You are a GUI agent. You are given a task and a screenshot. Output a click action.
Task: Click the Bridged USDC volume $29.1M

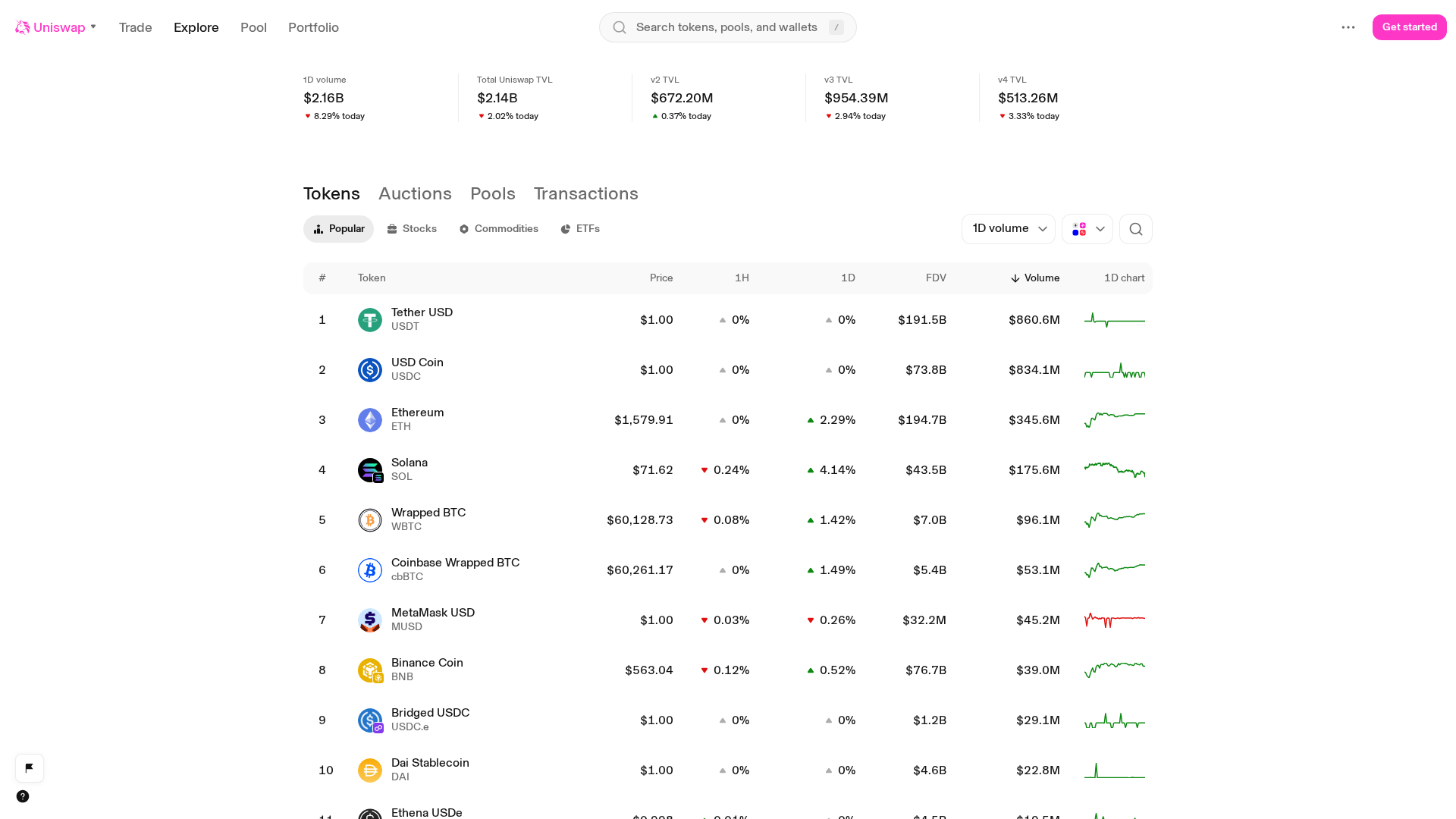point(1038,720)
